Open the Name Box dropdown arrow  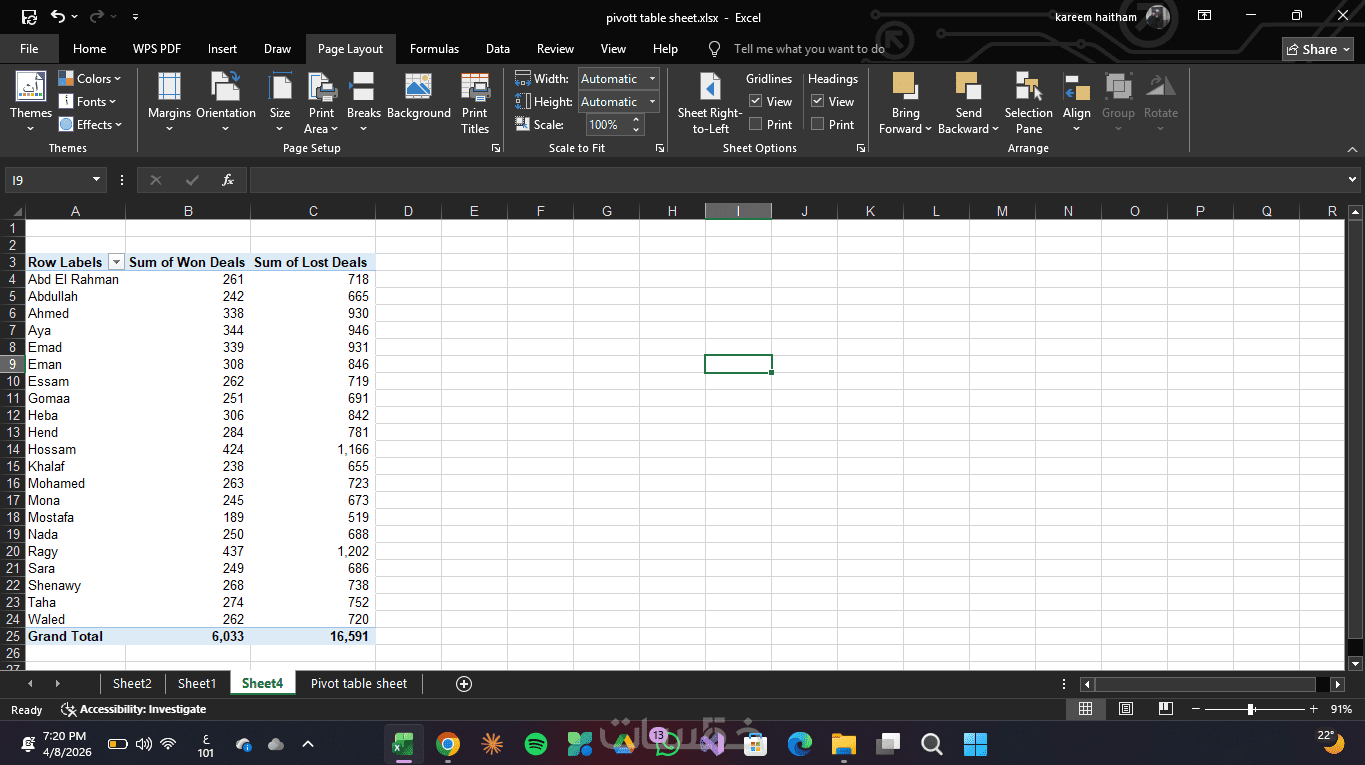coord(97,180)
